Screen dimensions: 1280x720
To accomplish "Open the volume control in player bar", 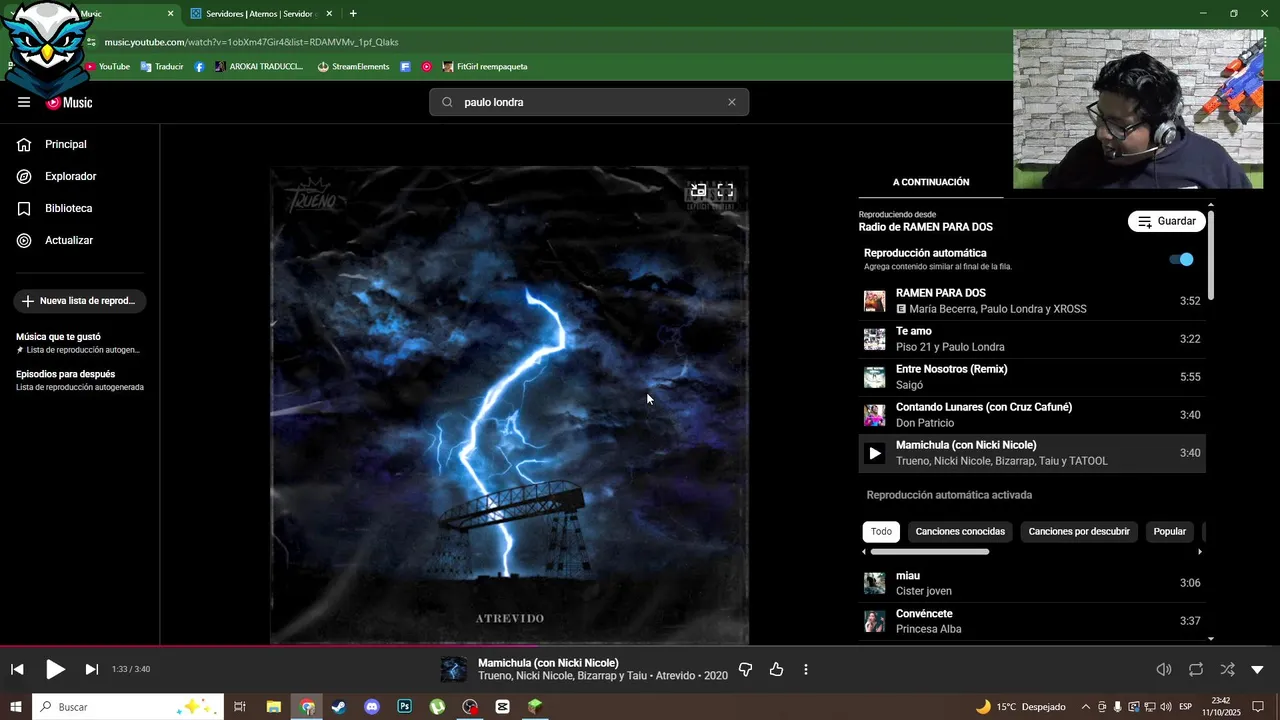I will 1164,669.
